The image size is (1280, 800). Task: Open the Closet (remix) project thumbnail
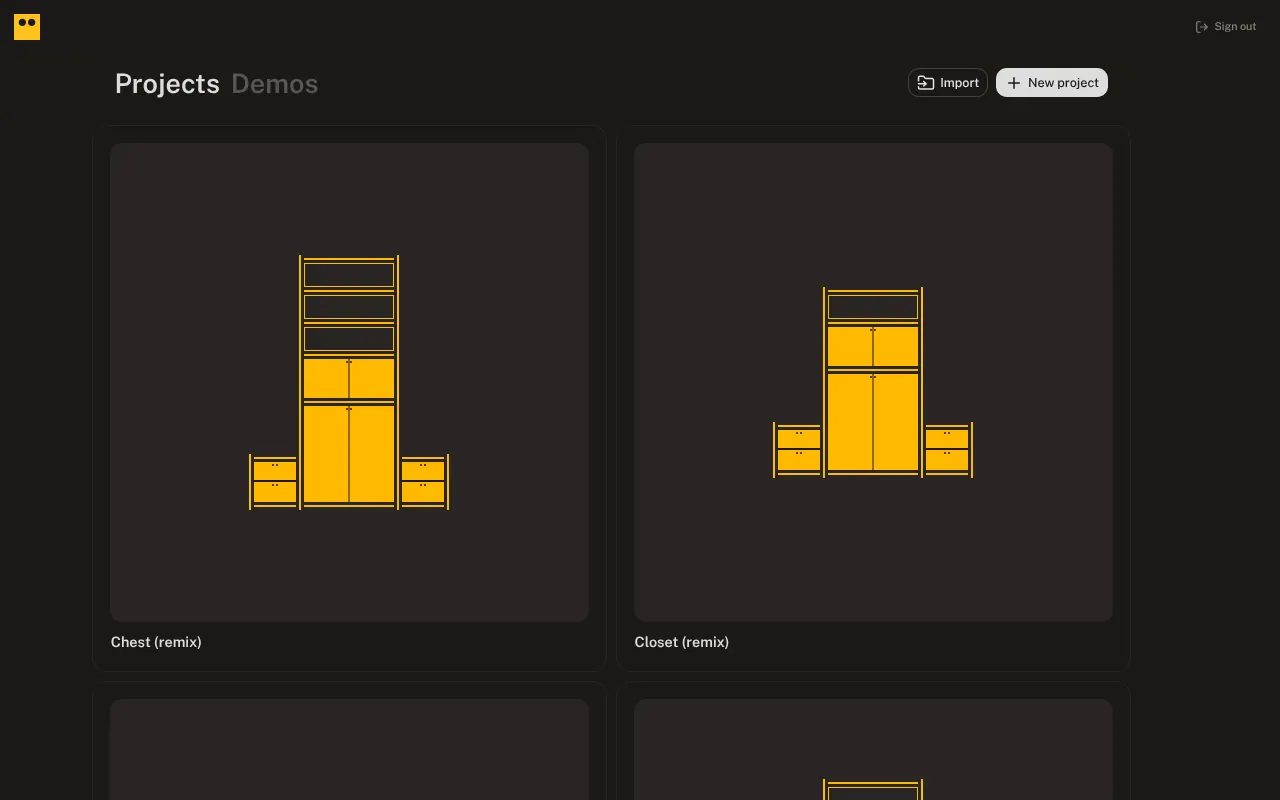(x=873, y=382)
